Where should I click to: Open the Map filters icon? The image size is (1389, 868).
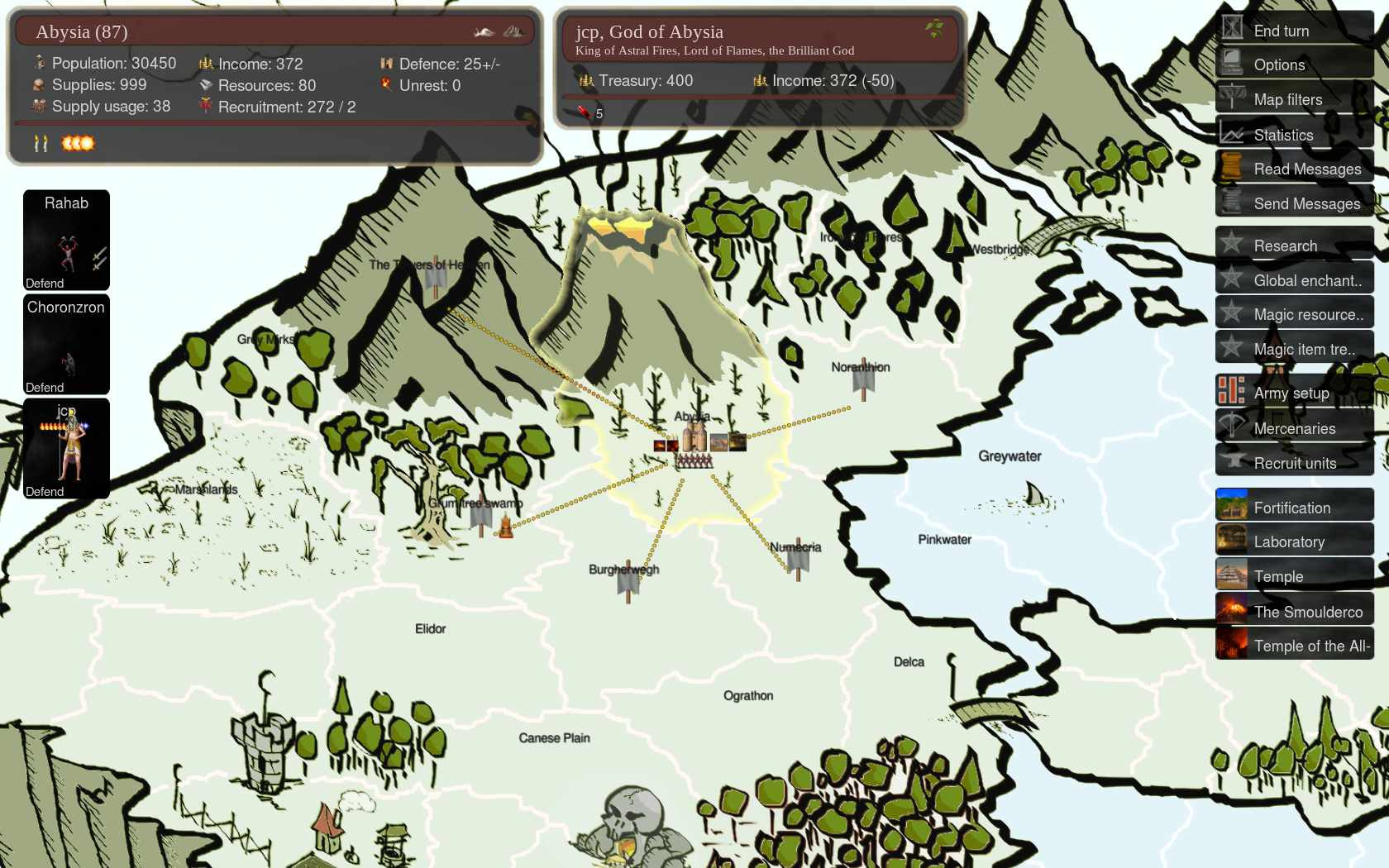(1232, 97)
